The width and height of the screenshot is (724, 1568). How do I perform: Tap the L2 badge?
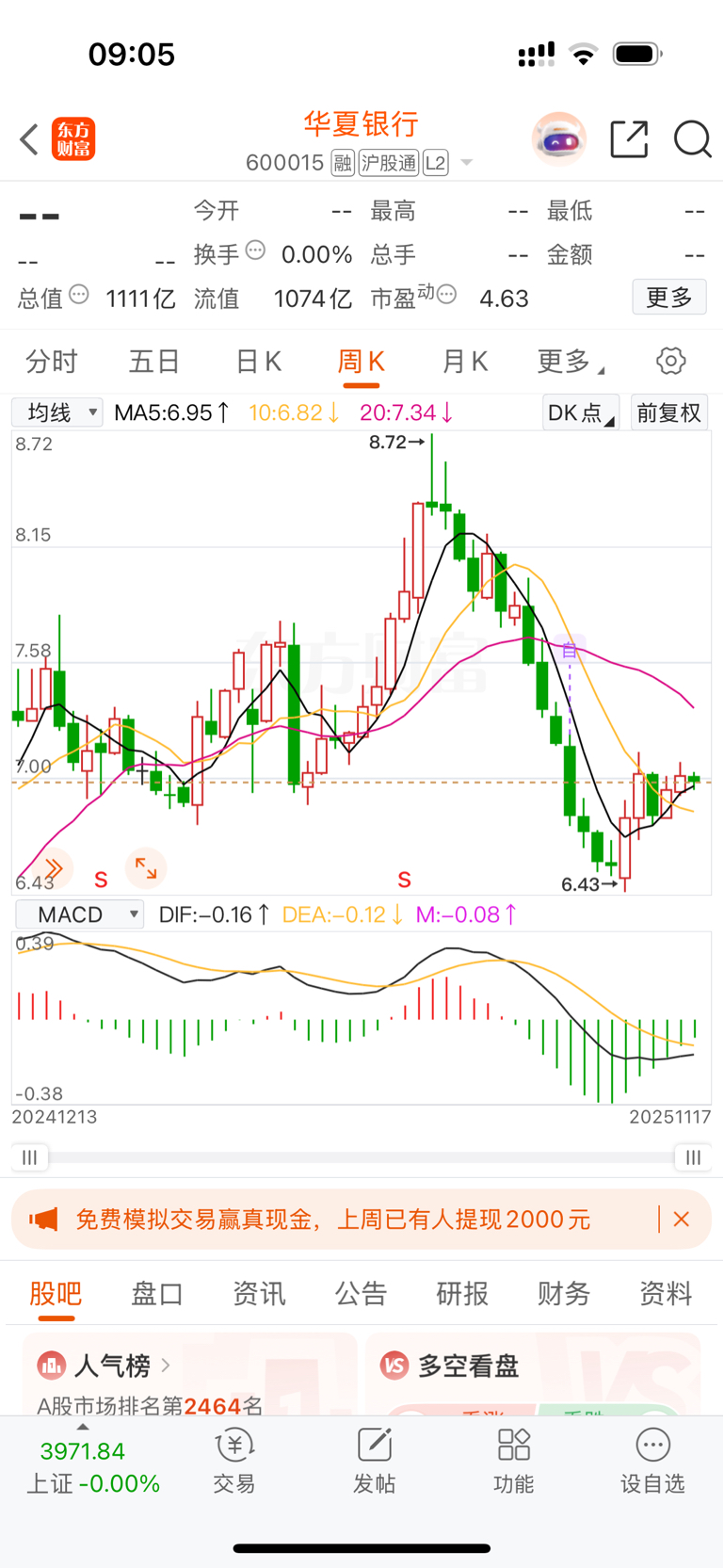point(435,163)
